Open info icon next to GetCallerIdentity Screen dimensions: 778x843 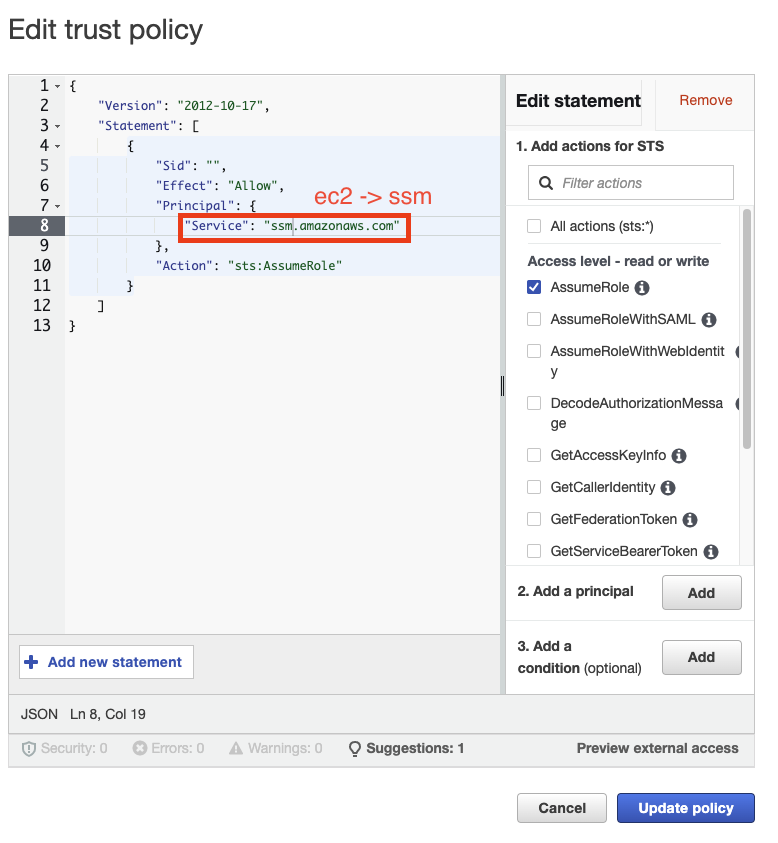[668, 488]
